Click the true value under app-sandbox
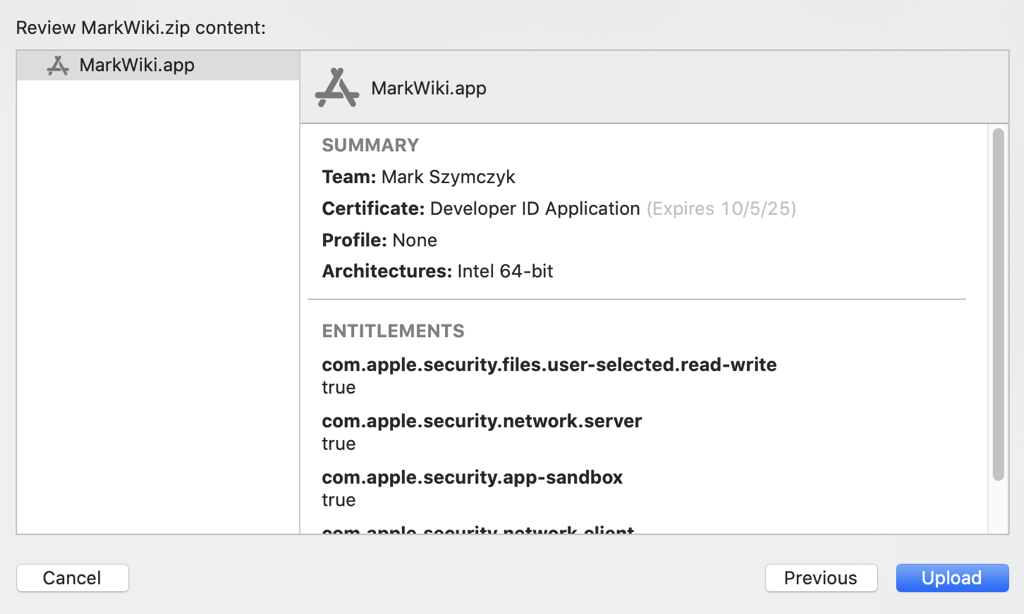Screen dimensions: 1024x614 click(x=338, y=500)
